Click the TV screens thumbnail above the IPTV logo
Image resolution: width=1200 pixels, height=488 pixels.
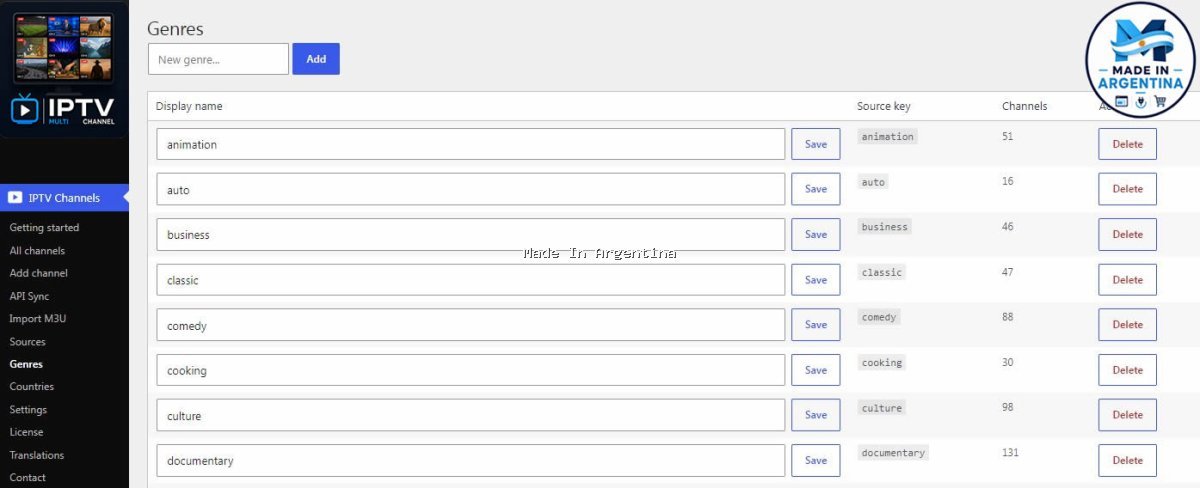click(x=63, y=47)
